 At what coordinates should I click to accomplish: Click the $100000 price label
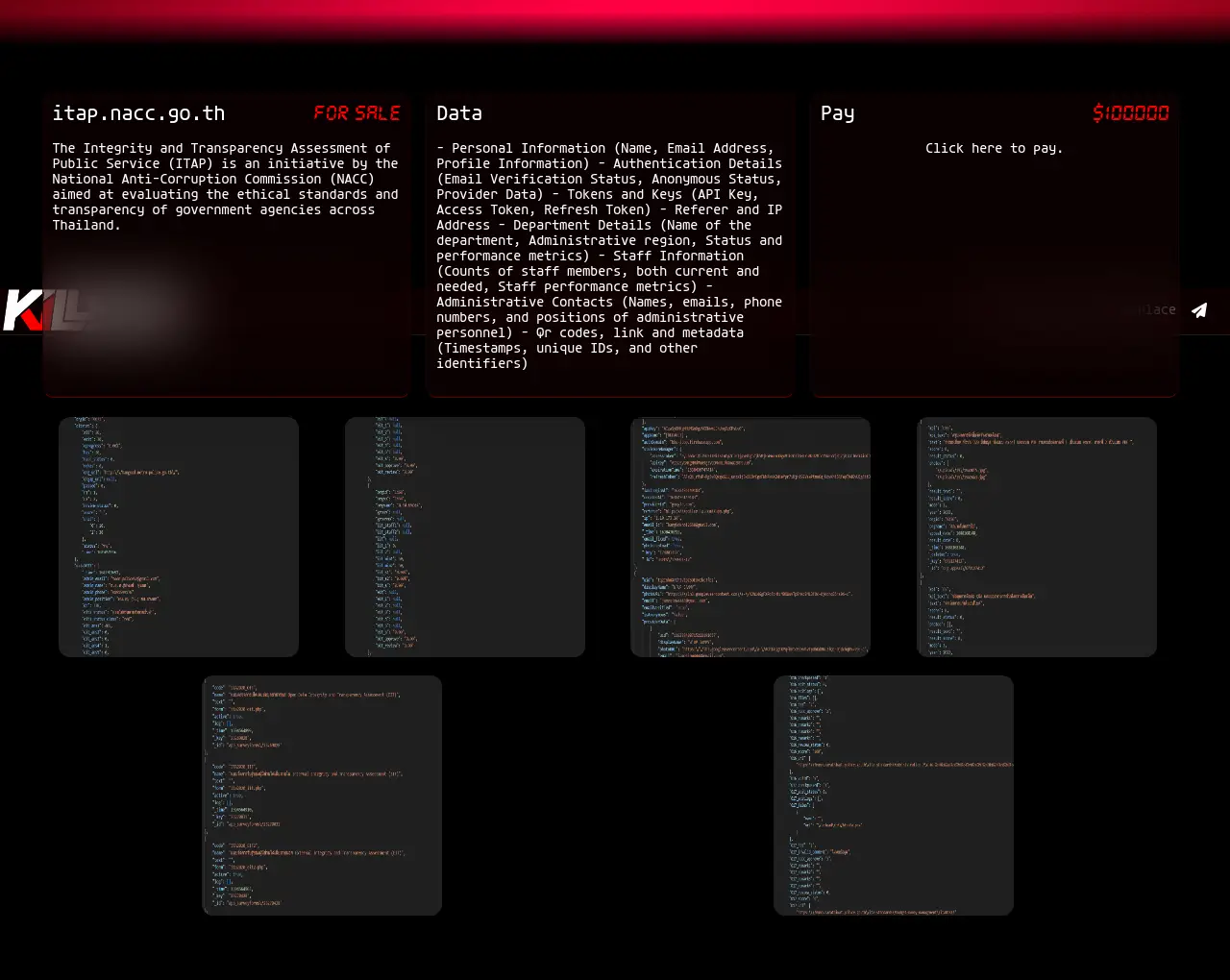(x=1130, y=113)
